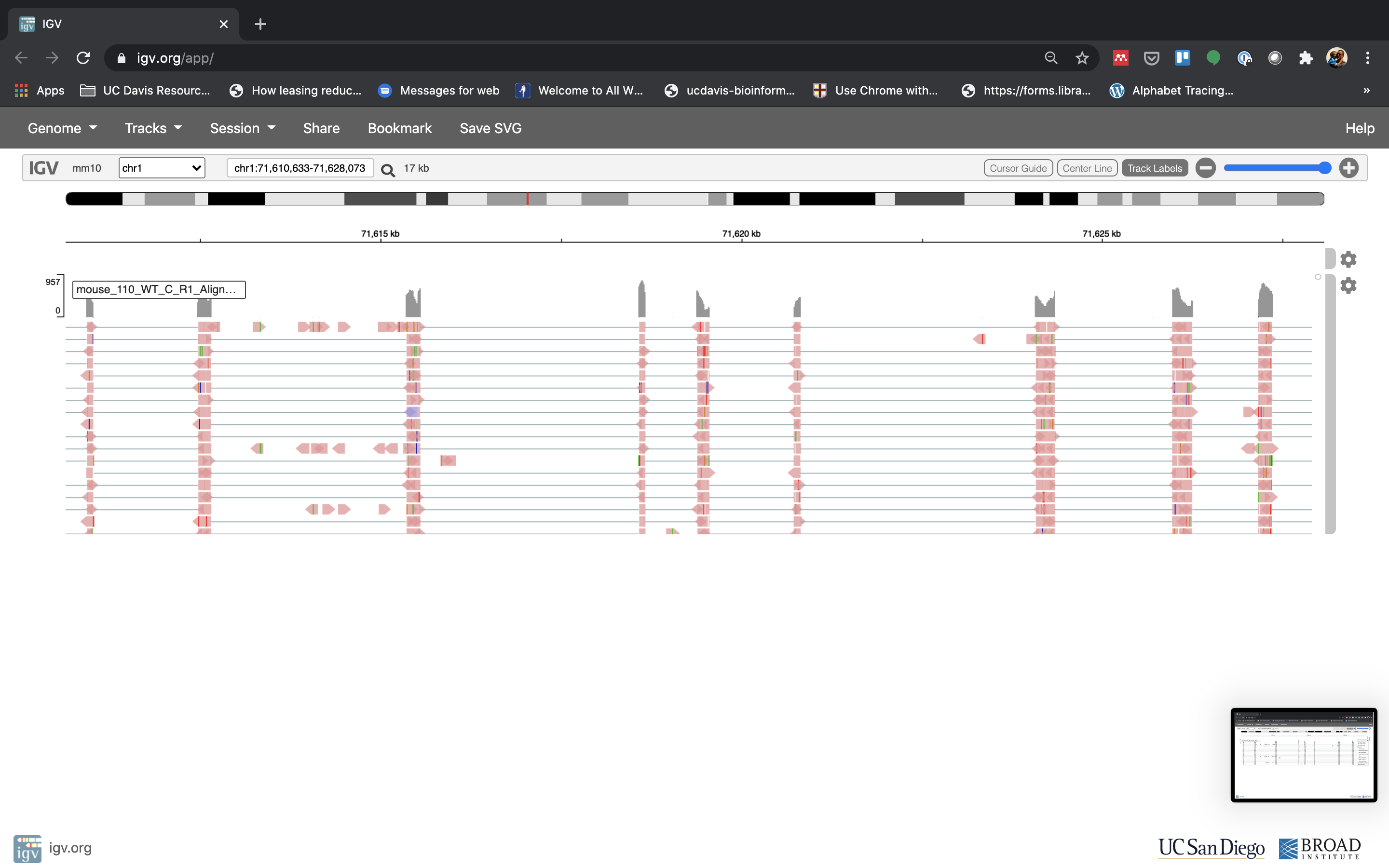Expand the Genome dropdown menu
Image resolution: width=1389 pixels, height=868 pixels.
62,128
